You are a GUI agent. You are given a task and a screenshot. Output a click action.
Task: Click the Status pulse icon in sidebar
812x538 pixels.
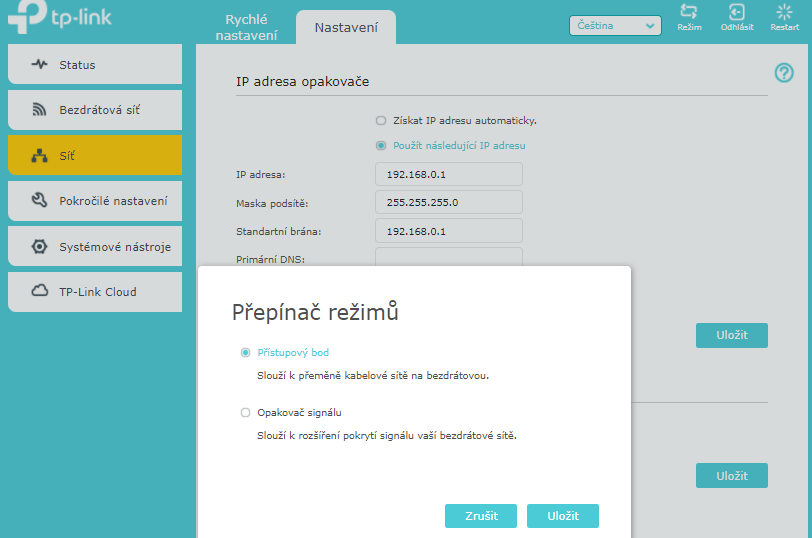(x=40, y=65)
